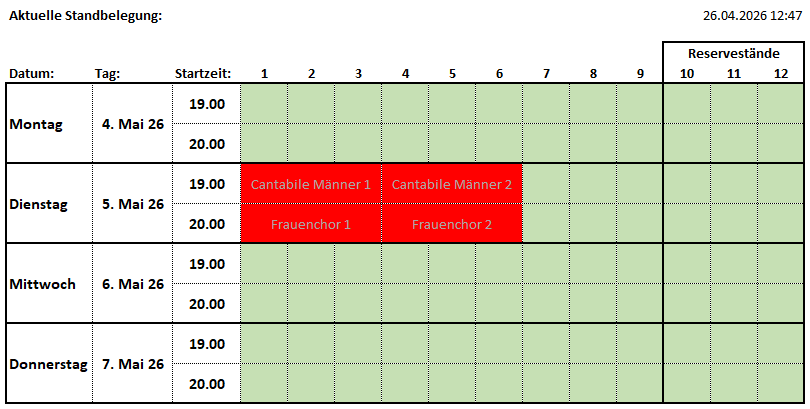Click the Cantabile Männer 1 booking
This screenshot has height=409, width=810.
coord(311,184)
